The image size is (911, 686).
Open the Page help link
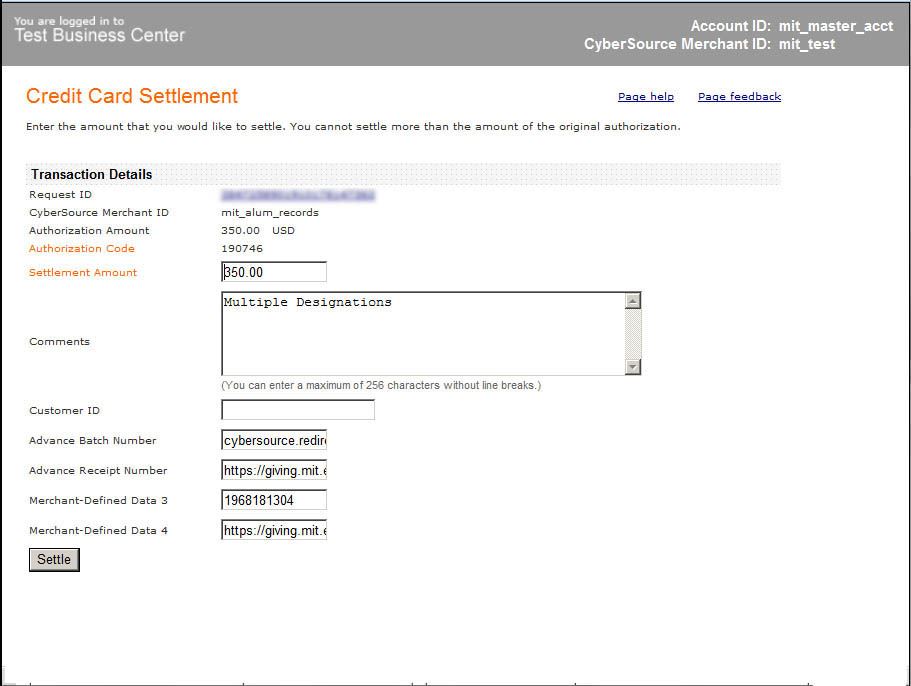[645, 97]
